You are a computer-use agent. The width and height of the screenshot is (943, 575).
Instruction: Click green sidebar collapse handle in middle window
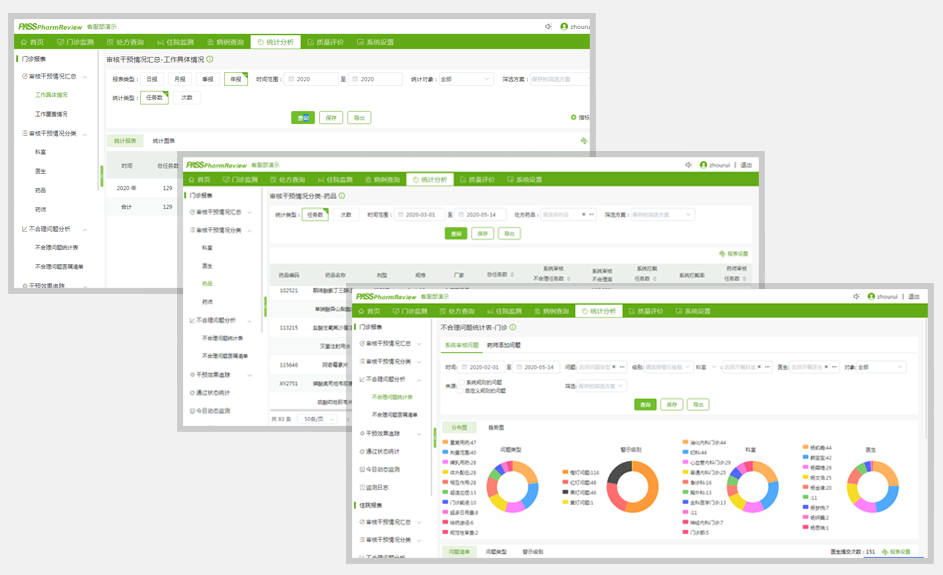265,307
